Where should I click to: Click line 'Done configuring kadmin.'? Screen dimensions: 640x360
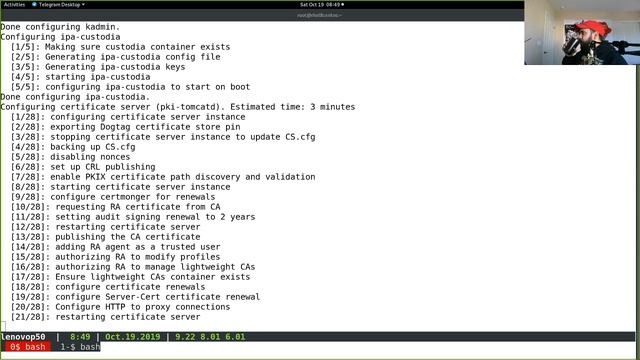click(x=60, y=27)
